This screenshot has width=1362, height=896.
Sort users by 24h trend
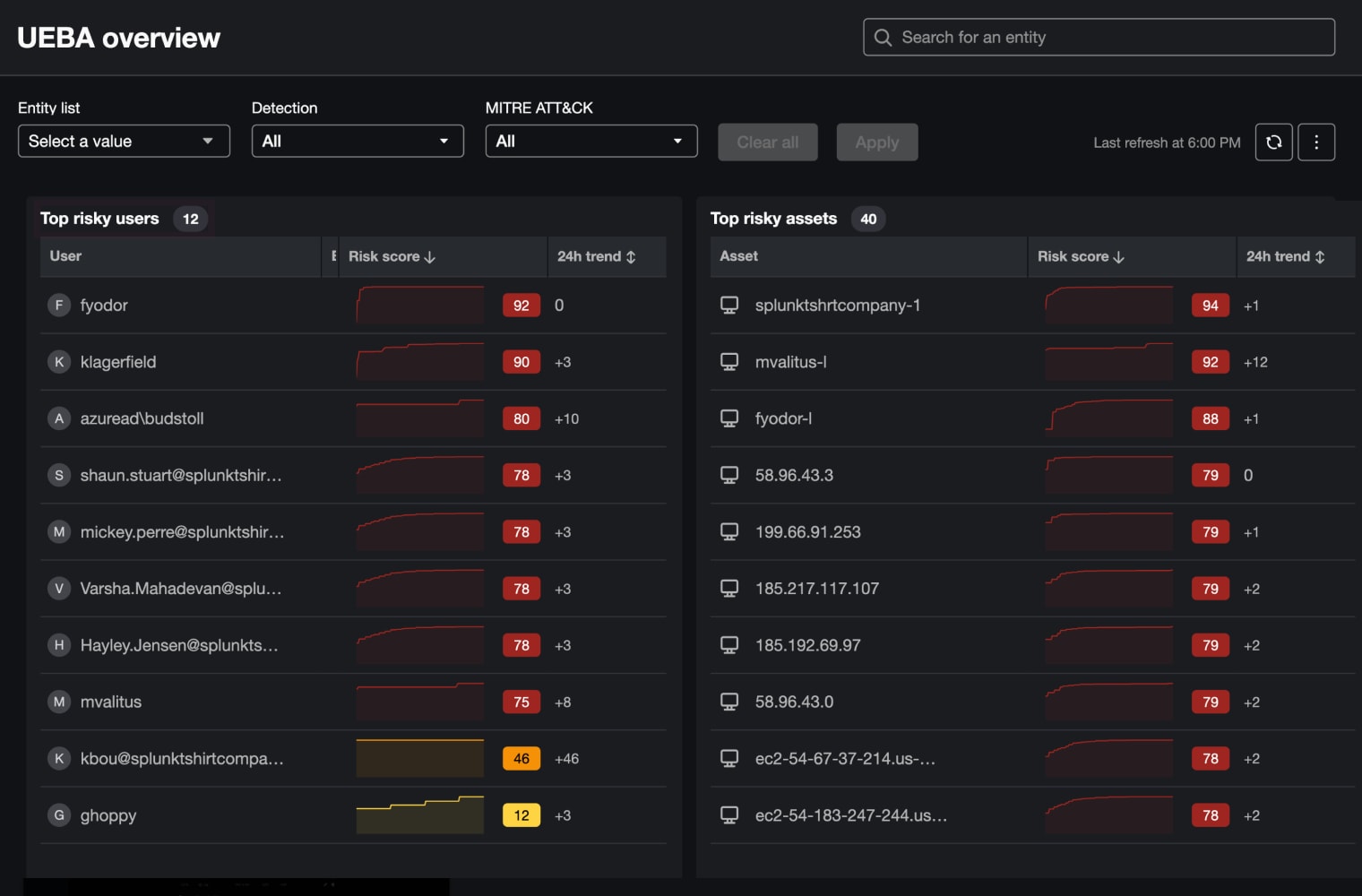click(x=597, y=256)
